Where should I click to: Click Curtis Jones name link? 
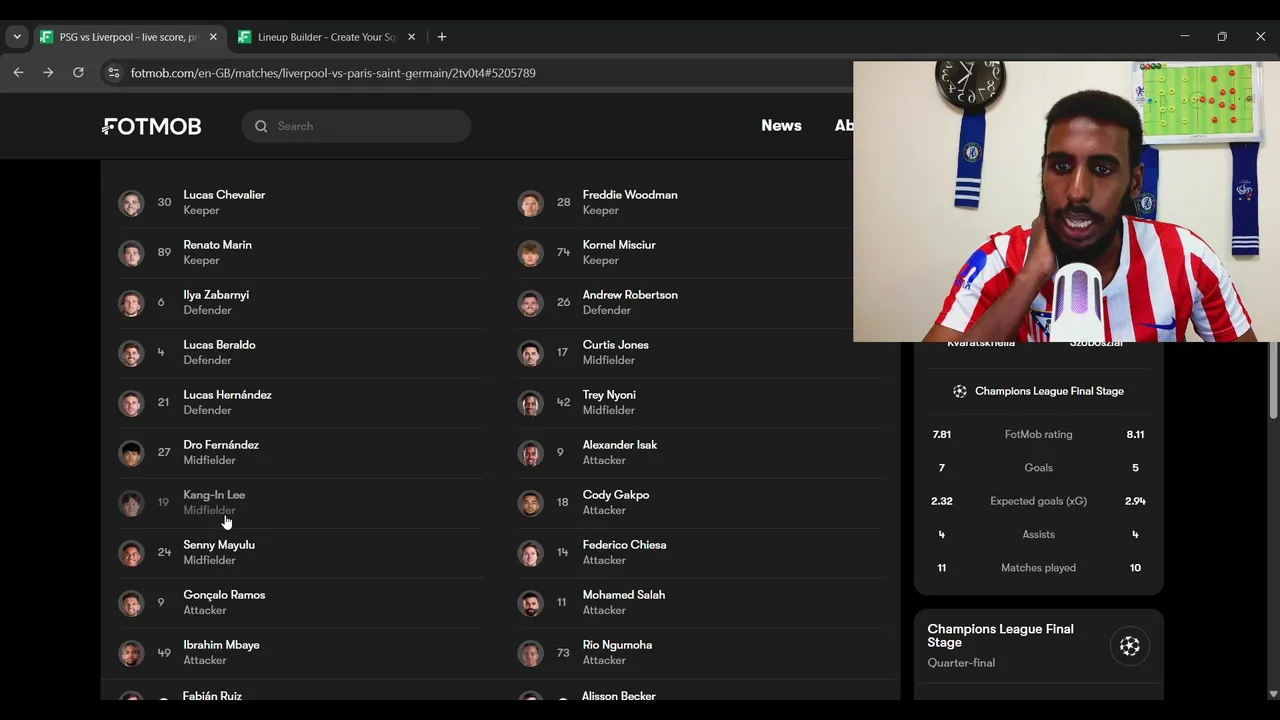pos(616,345)
